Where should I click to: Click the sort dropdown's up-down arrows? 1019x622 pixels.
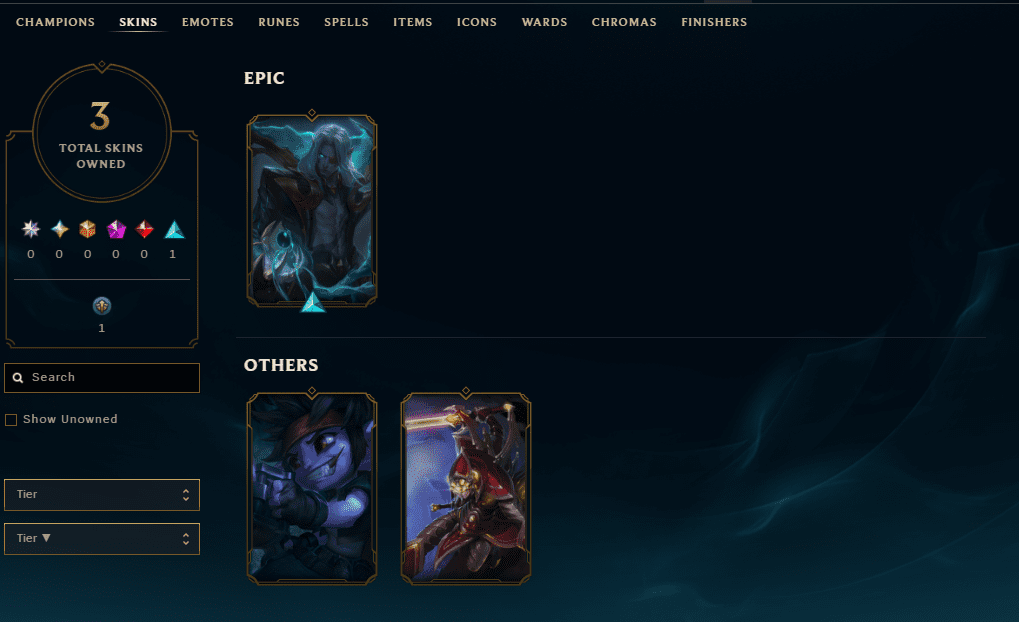(x=186, y=539)
